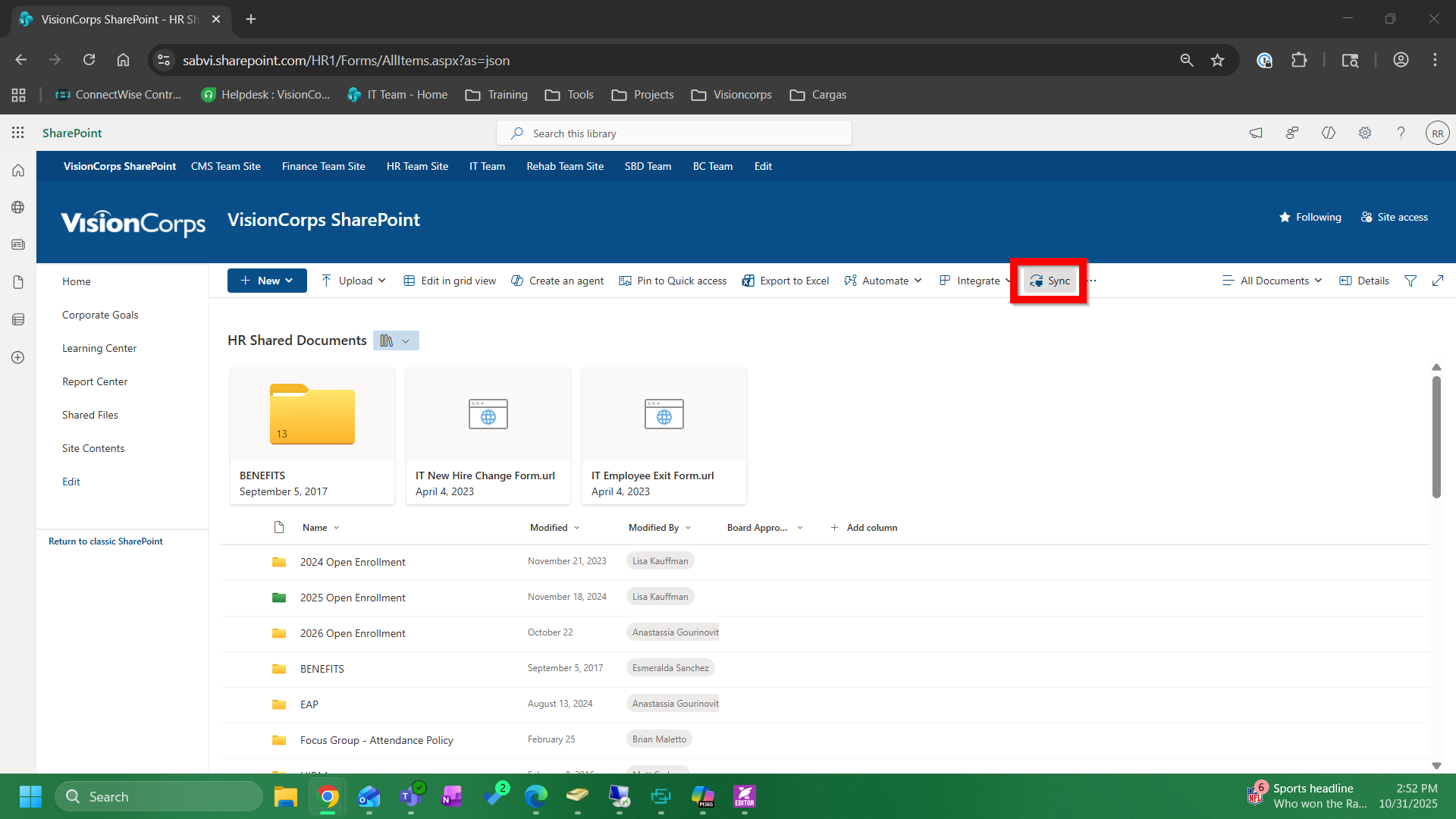Click the Sync icon to sync the library

tap(1037, 280)
